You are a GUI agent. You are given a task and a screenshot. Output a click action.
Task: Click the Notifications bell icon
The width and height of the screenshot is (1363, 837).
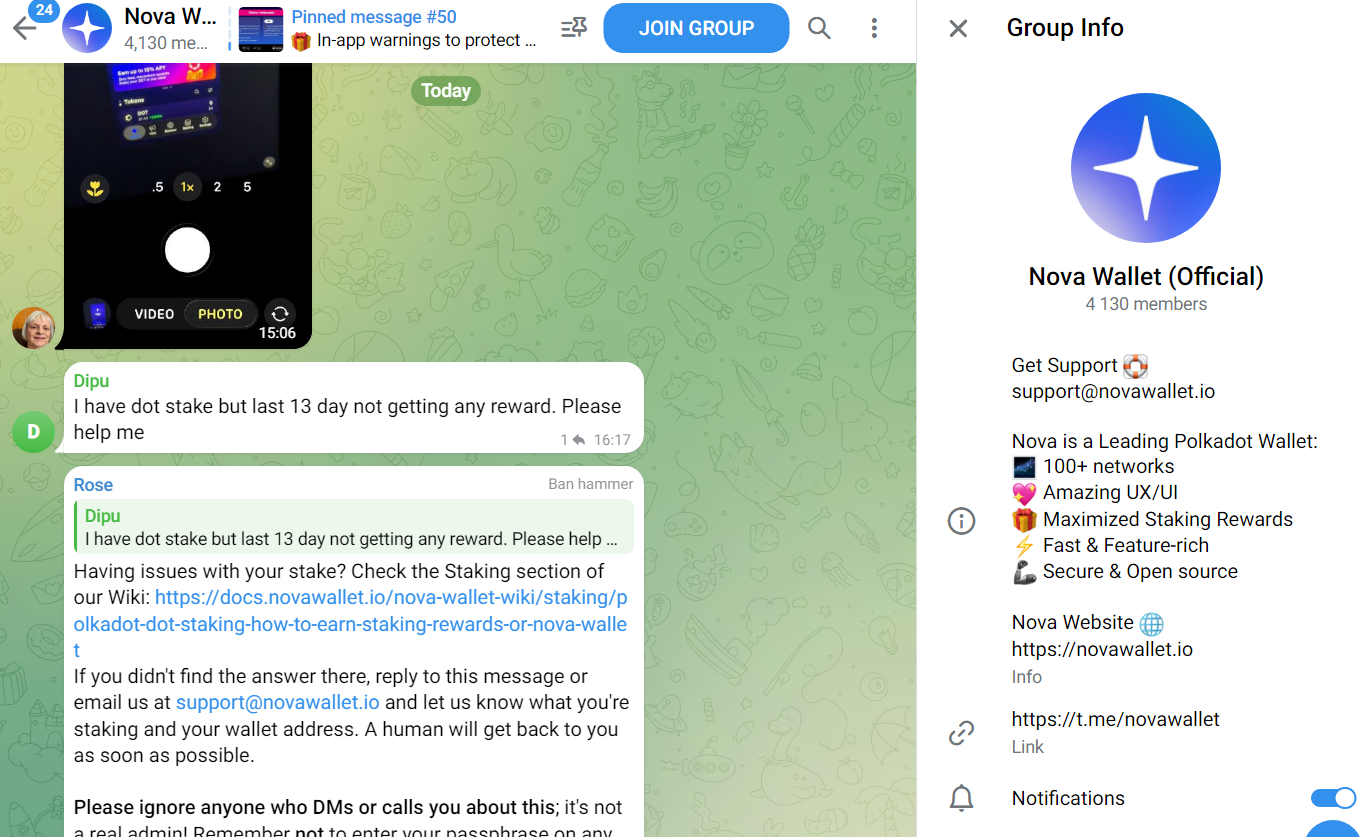click(961, 798)
